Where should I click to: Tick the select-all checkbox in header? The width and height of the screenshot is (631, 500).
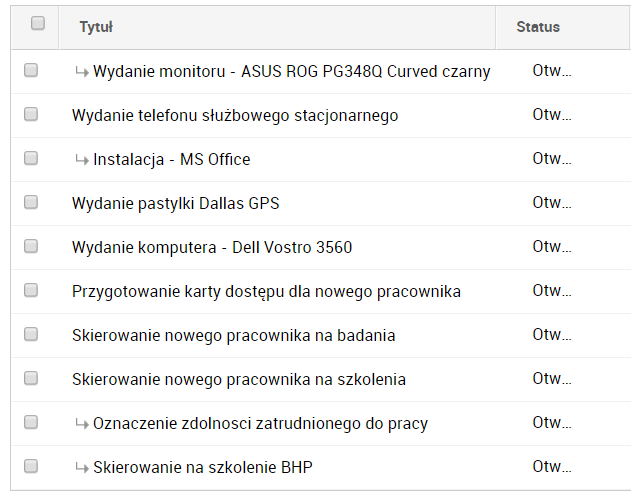38,24
